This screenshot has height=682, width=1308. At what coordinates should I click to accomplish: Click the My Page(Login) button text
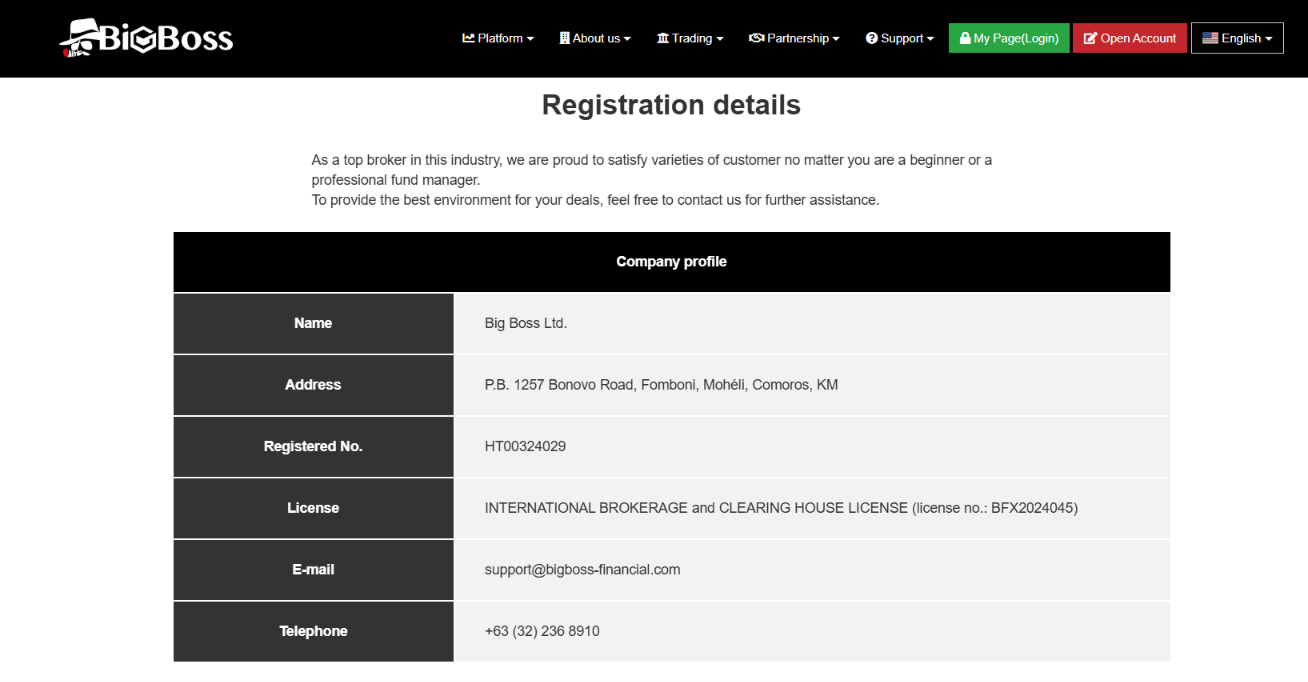(x=1016, y=38)
